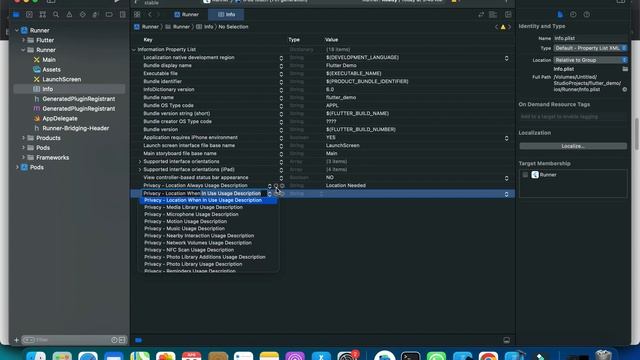Select LaunchScreen in navigator

61,79
